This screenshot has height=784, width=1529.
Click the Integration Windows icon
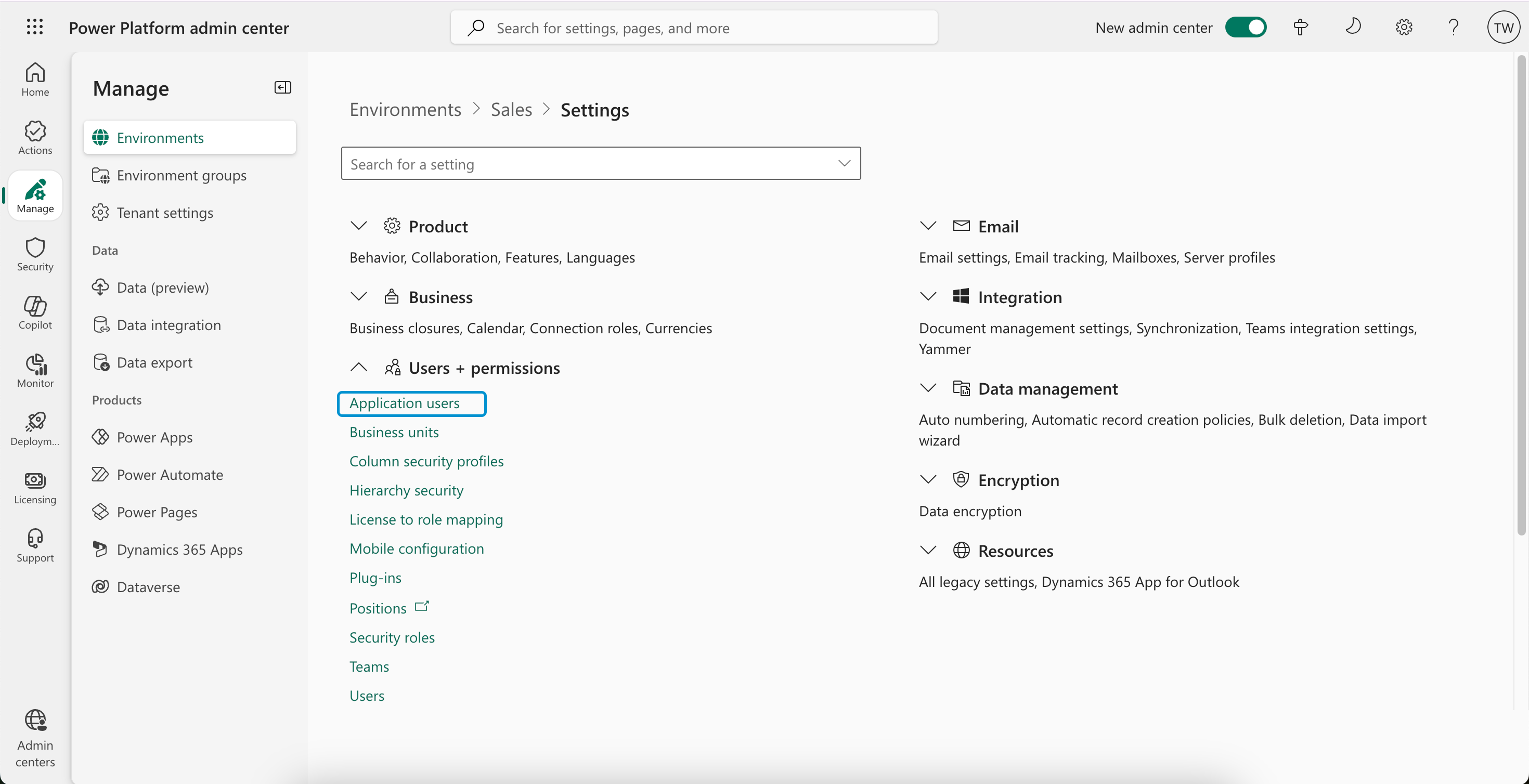coord(961,296)
